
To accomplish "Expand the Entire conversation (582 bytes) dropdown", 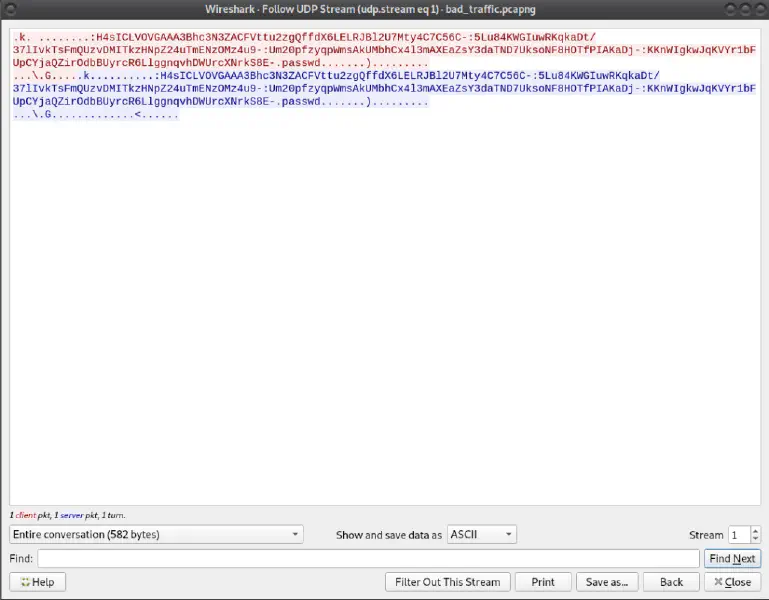I will click(155, 535).
